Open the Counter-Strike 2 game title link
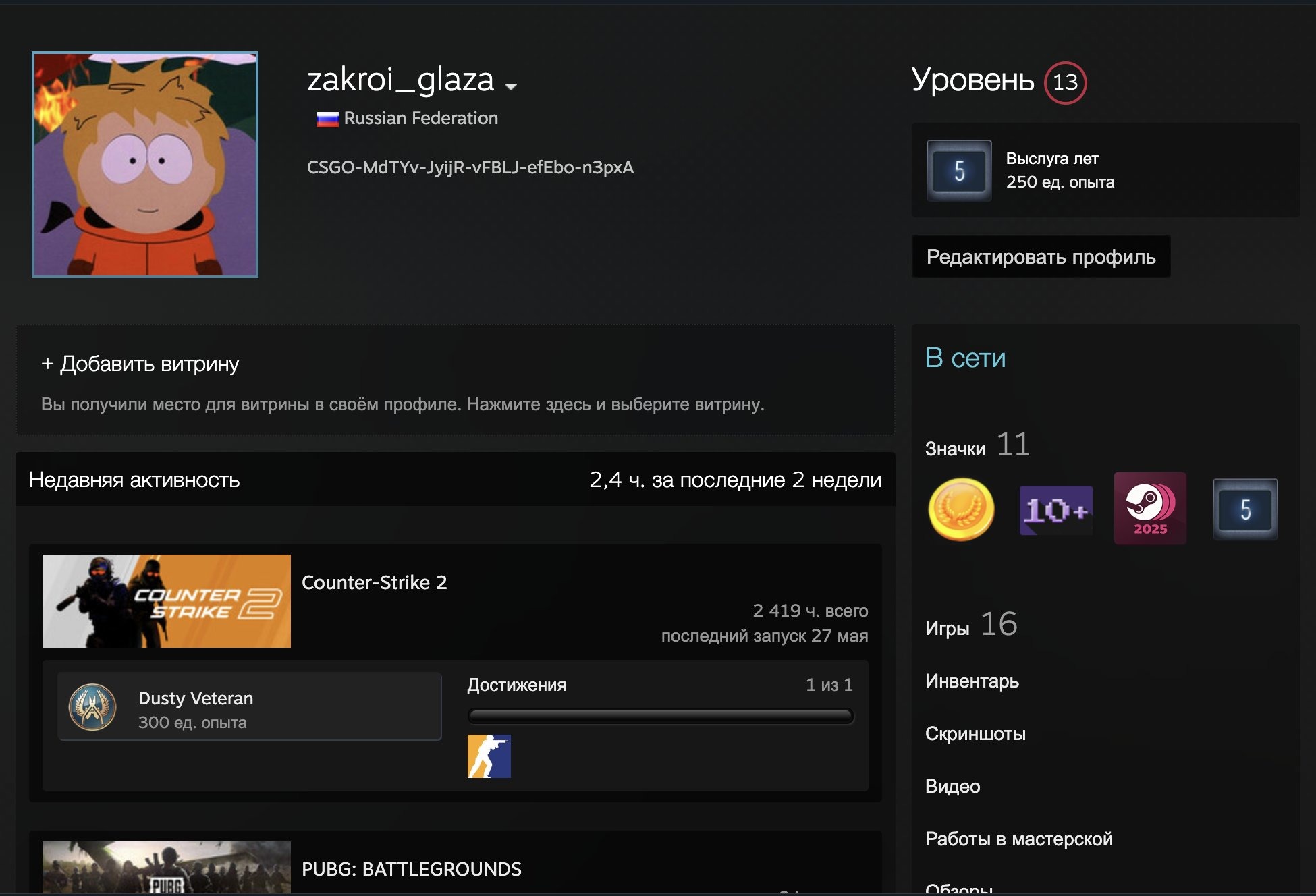Viewport: 1316px width, 896px height. [374, 582]
